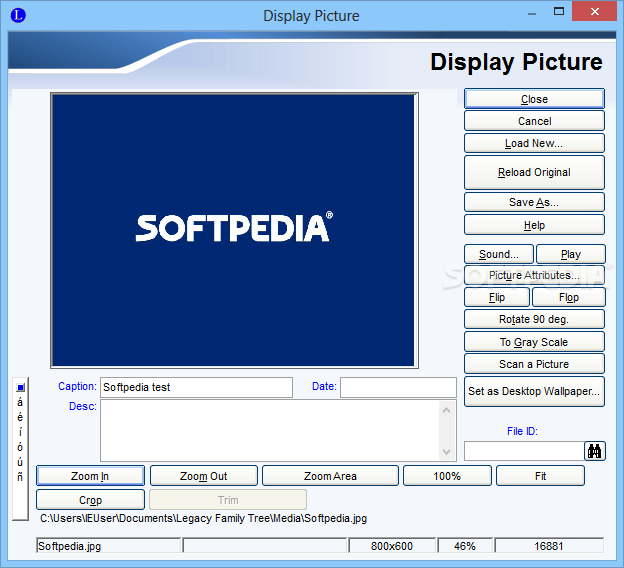This screenshot has height=568, width=624.
Task: Click Scan a Picture button
Action: click(x=534, y=364)
